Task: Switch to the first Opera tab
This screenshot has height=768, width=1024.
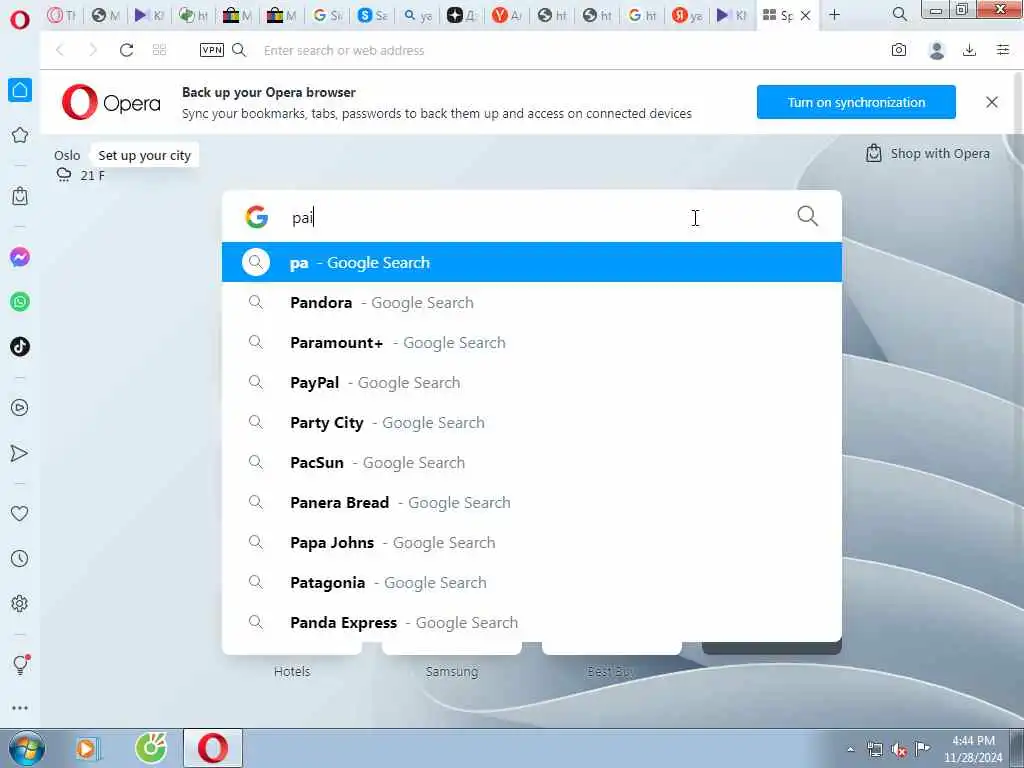Action: coord(62,15)
